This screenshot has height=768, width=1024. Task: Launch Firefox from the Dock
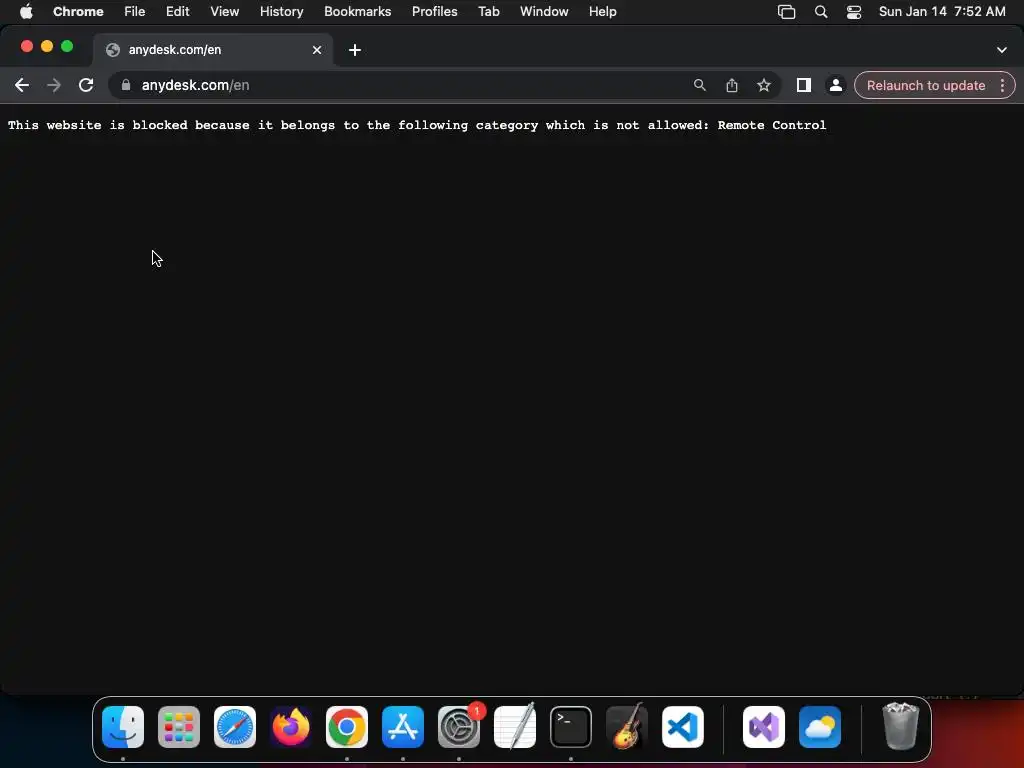pos(291,726)
